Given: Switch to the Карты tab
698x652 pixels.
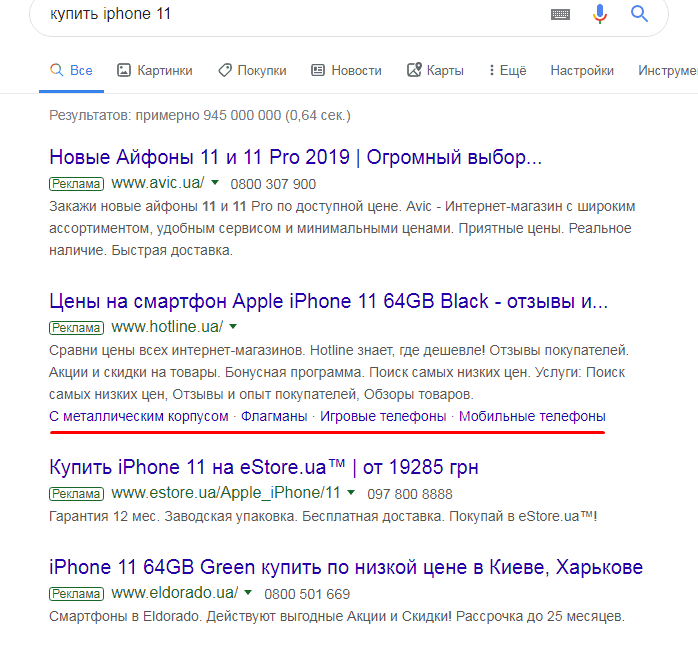Looking at the screenshot, I should tap(435, 70).
